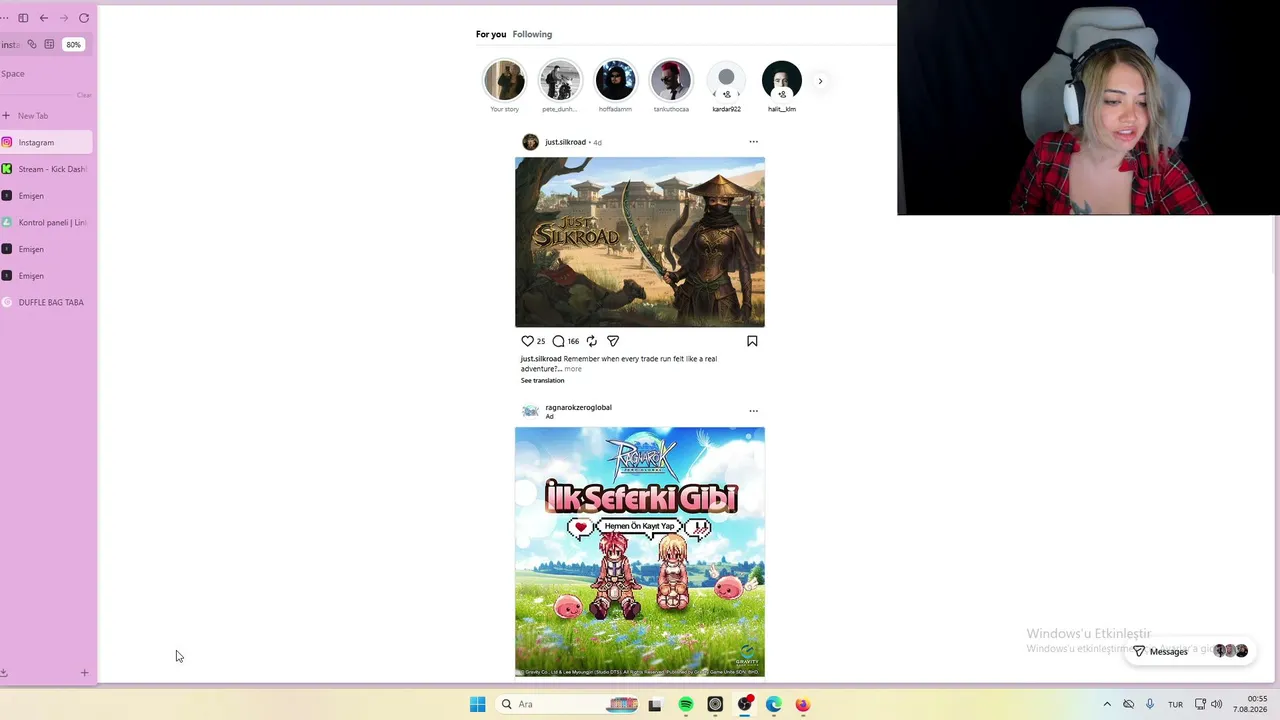Screen dimensions: 1280x720
Task: Open the Kontrol paneli browser tab
Action: click(x=46, y=222)
